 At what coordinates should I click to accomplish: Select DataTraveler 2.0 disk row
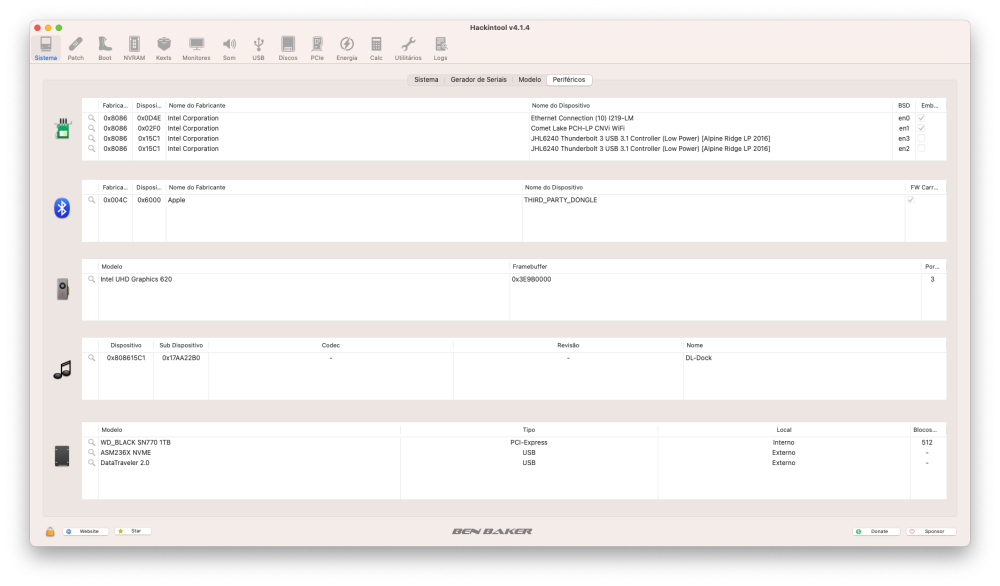point(513,462)
